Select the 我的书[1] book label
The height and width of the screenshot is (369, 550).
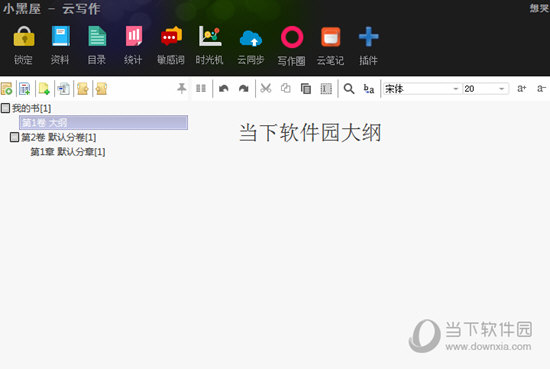point(32,108)
